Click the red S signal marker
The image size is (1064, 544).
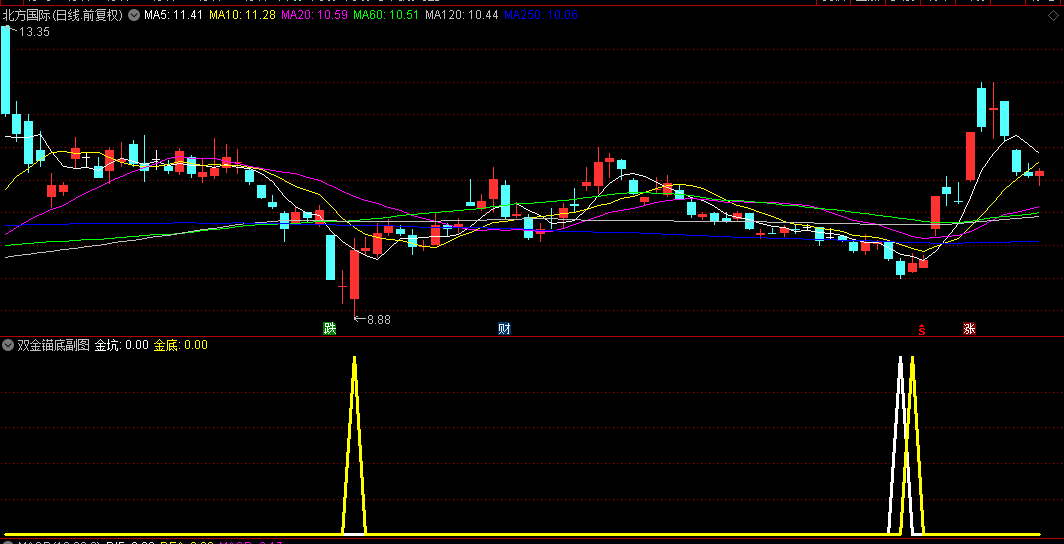click(x=922, y=330)
